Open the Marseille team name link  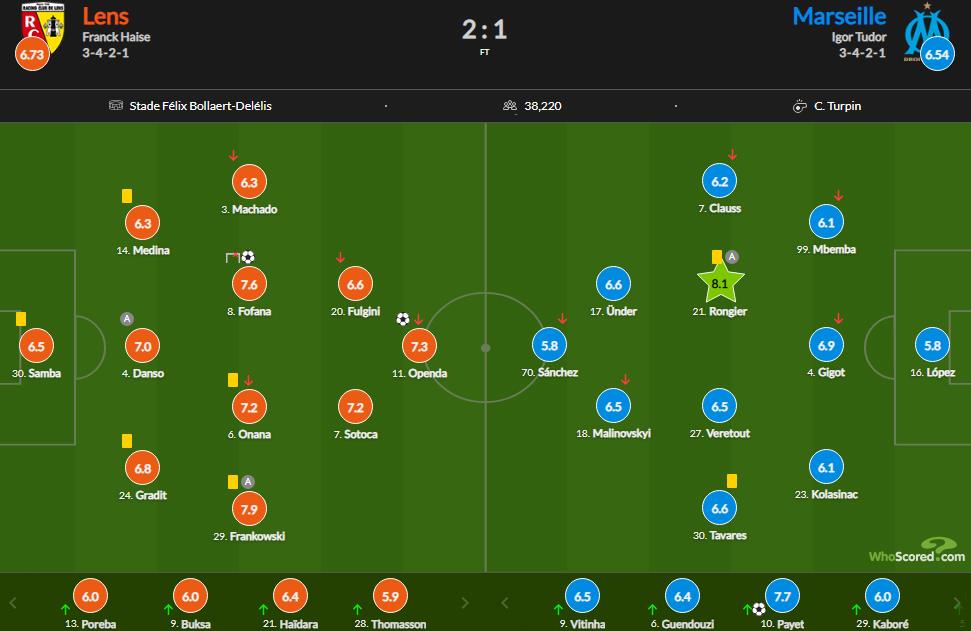point(838,17)
